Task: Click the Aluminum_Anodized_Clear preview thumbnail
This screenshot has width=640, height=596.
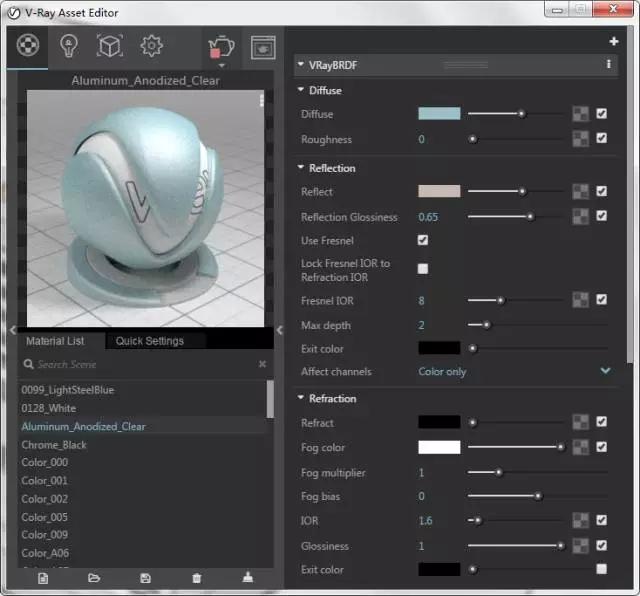Action: [145, 208]
